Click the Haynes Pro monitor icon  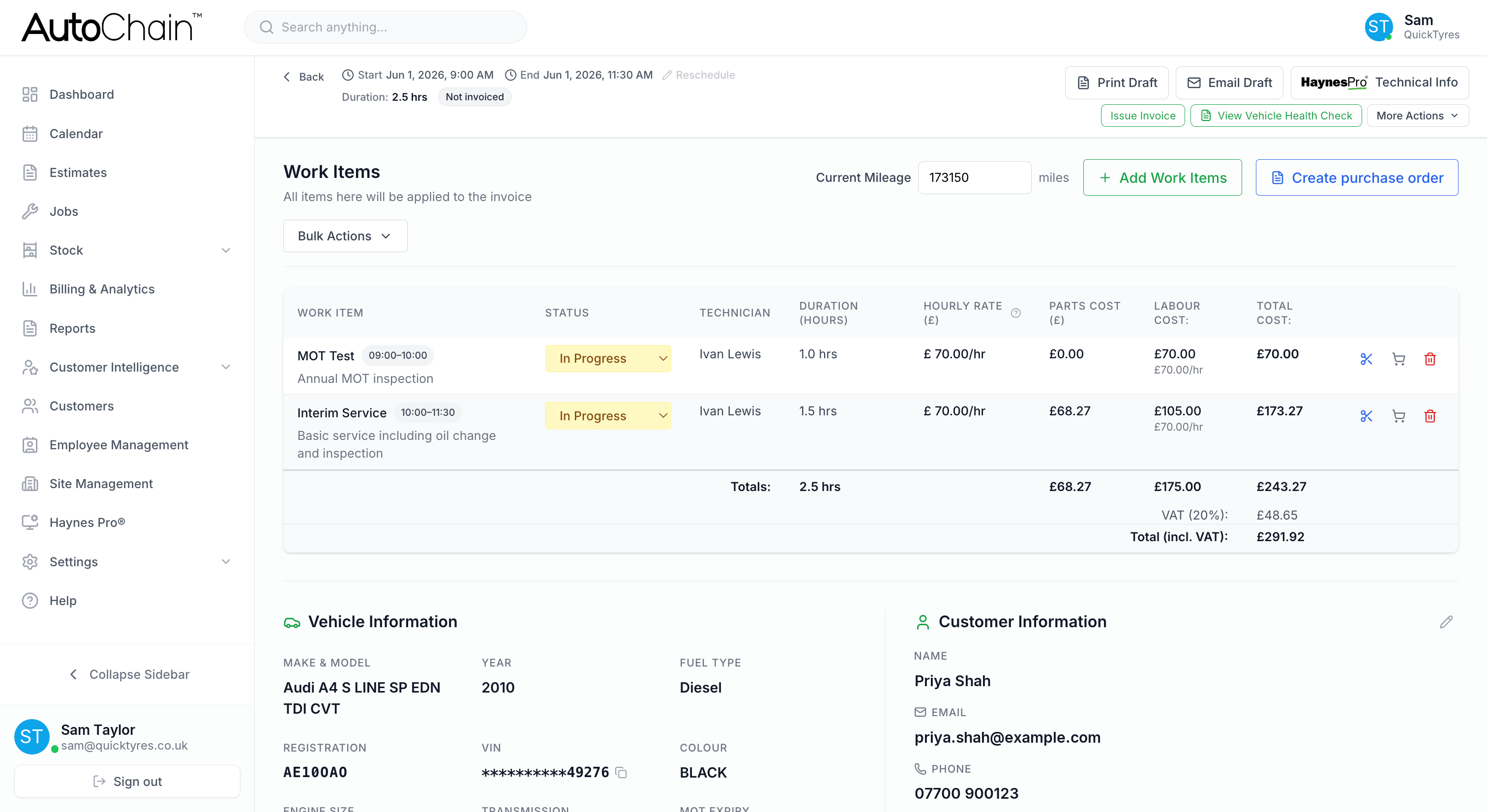coord(30,522)
